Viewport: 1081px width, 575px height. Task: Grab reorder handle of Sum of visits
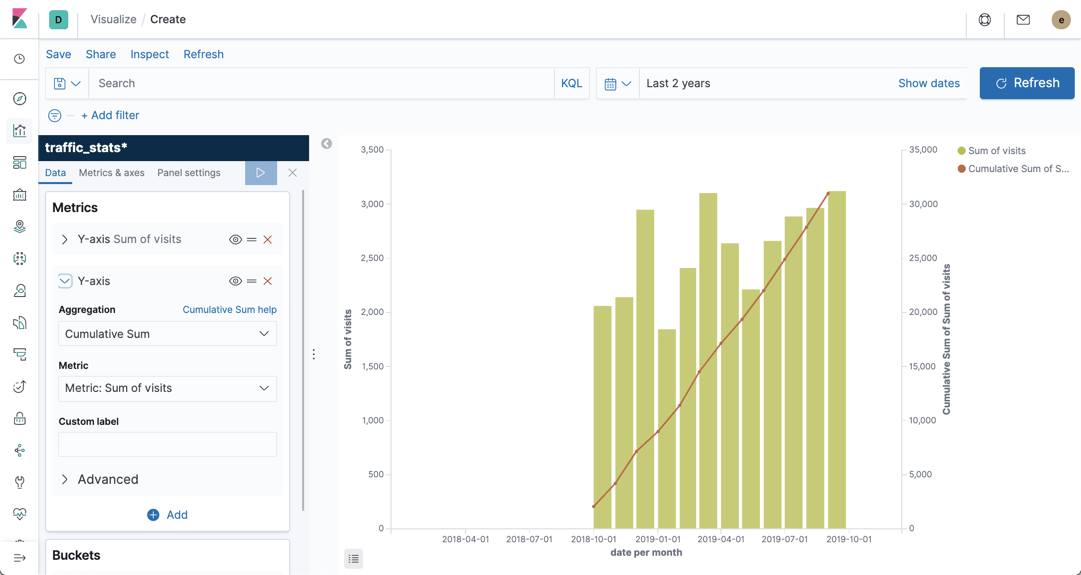tap(252, 240)
